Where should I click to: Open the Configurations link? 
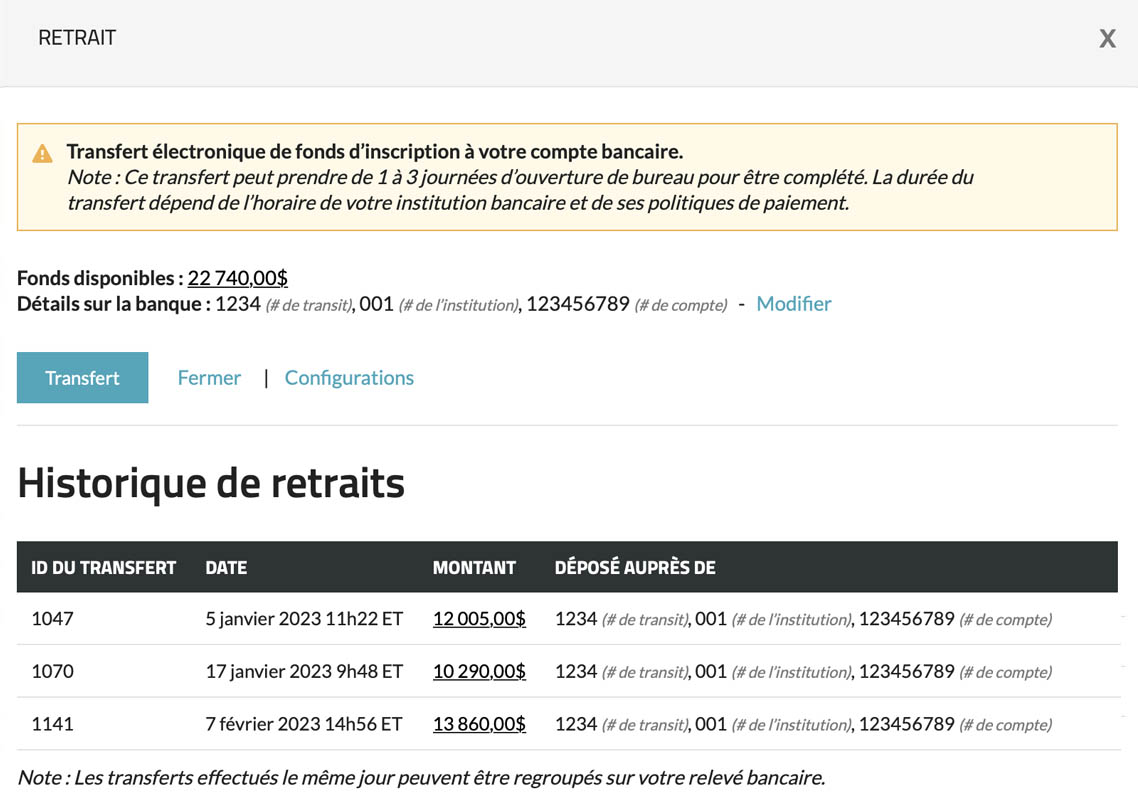click(x=349, y=378)
